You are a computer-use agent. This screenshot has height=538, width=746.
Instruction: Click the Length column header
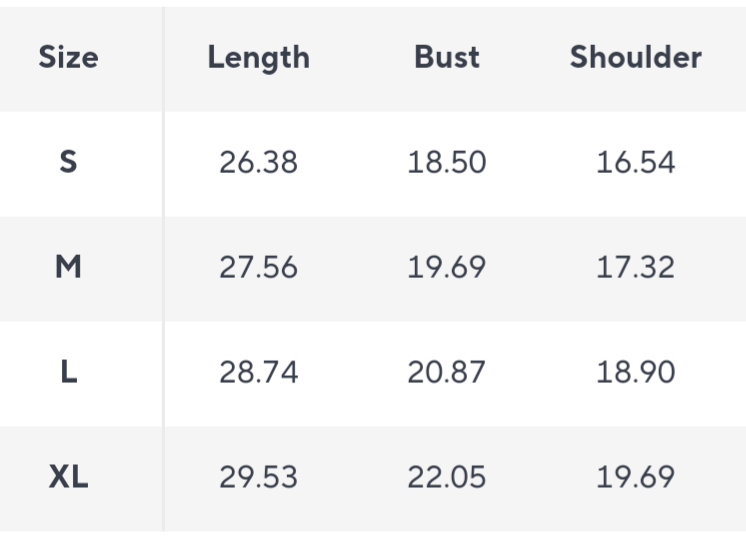click(258, 58)
